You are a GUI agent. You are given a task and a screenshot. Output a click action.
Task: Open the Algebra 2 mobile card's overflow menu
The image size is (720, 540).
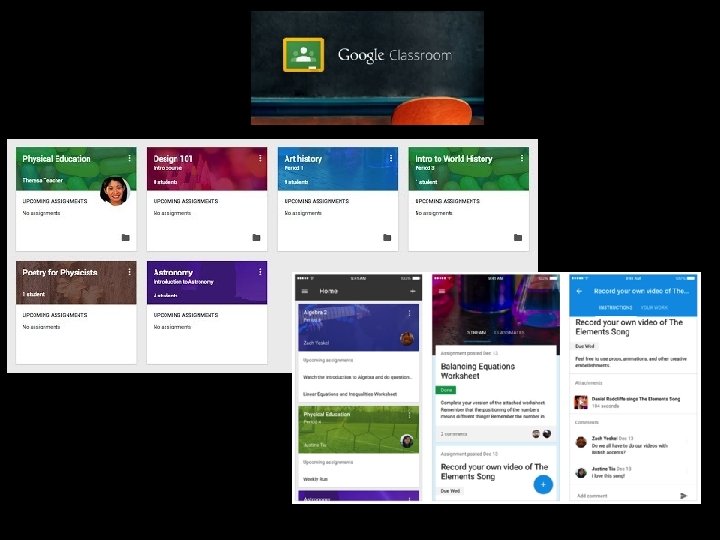409,313
